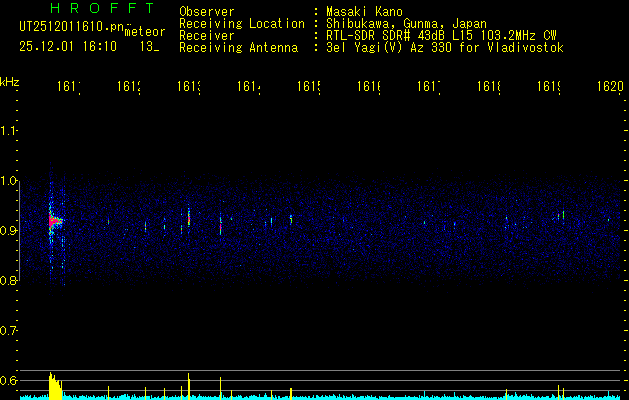Click the 1620 time-axis label
The width and height of the screenshot is (629, 400).
pyautogui.click(x=610, y=86)
